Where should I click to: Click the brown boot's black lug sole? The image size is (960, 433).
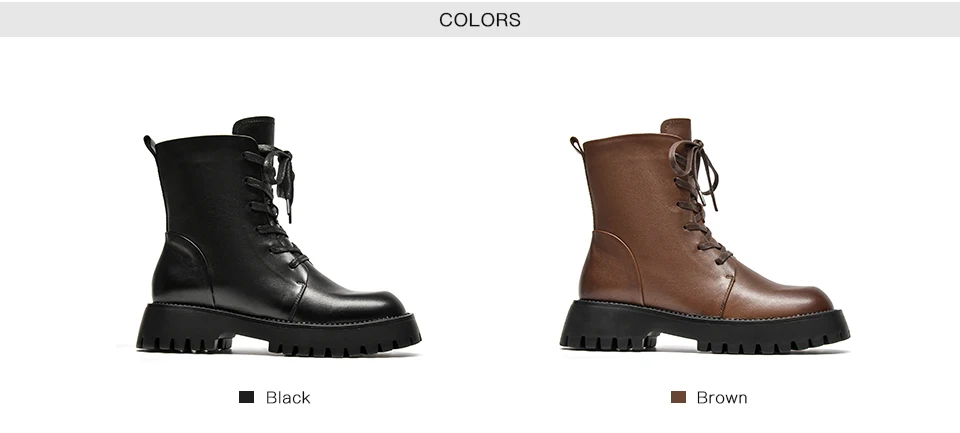[704, 328]
